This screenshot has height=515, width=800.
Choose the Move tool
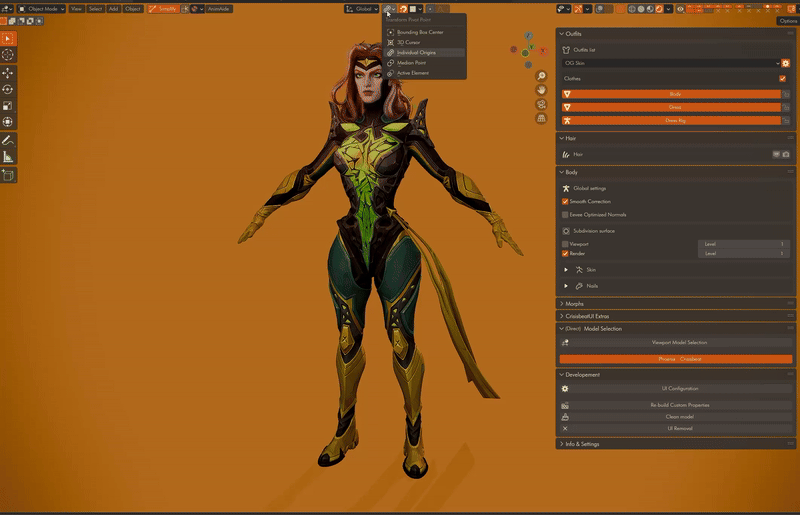click(x=8, y=73)
